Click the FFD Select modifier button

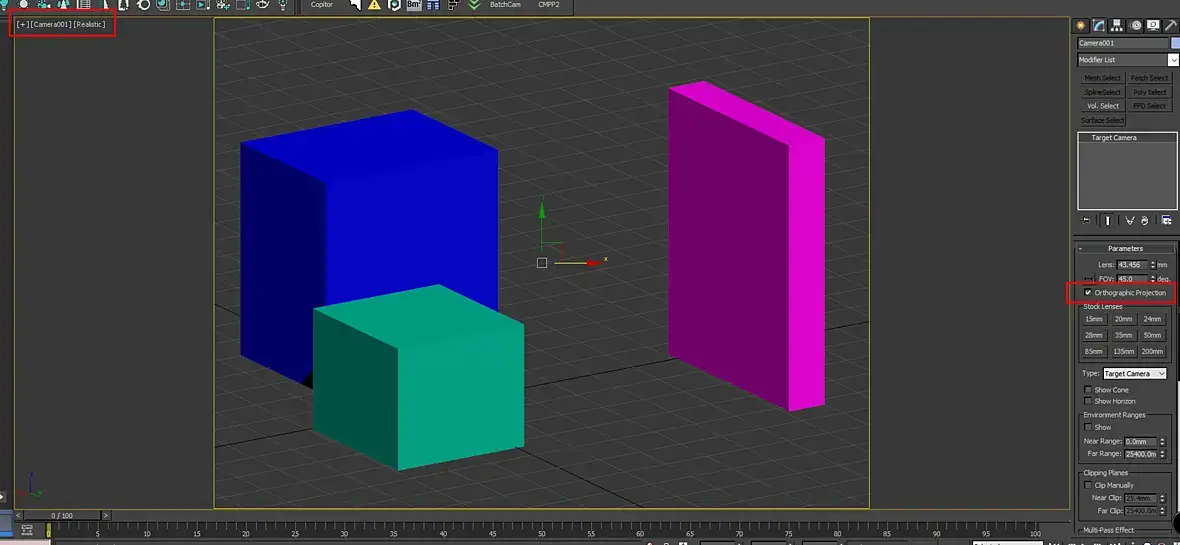(1149, 106)
